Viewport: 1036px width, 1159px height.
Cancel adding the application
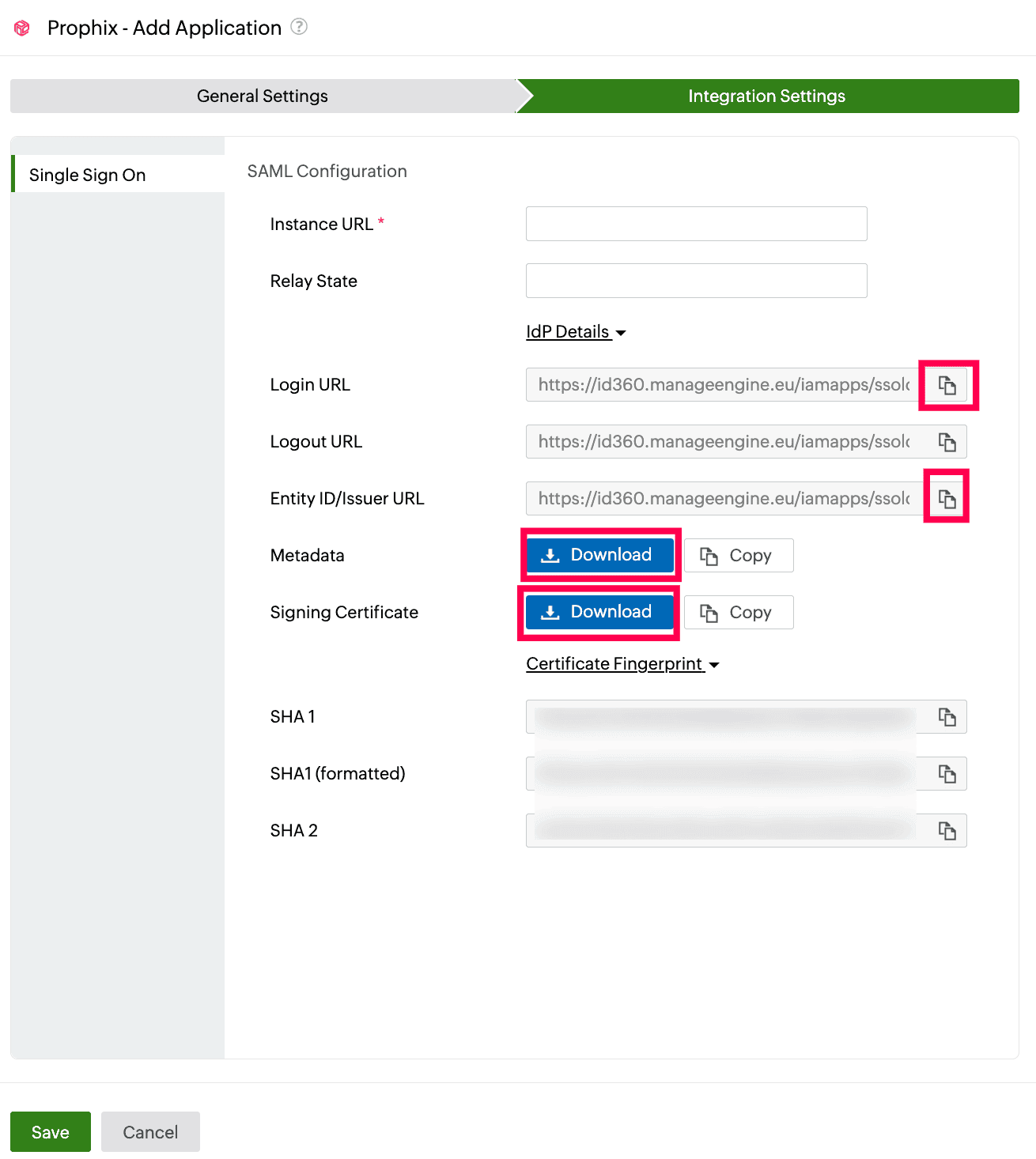click(150, 1132)
